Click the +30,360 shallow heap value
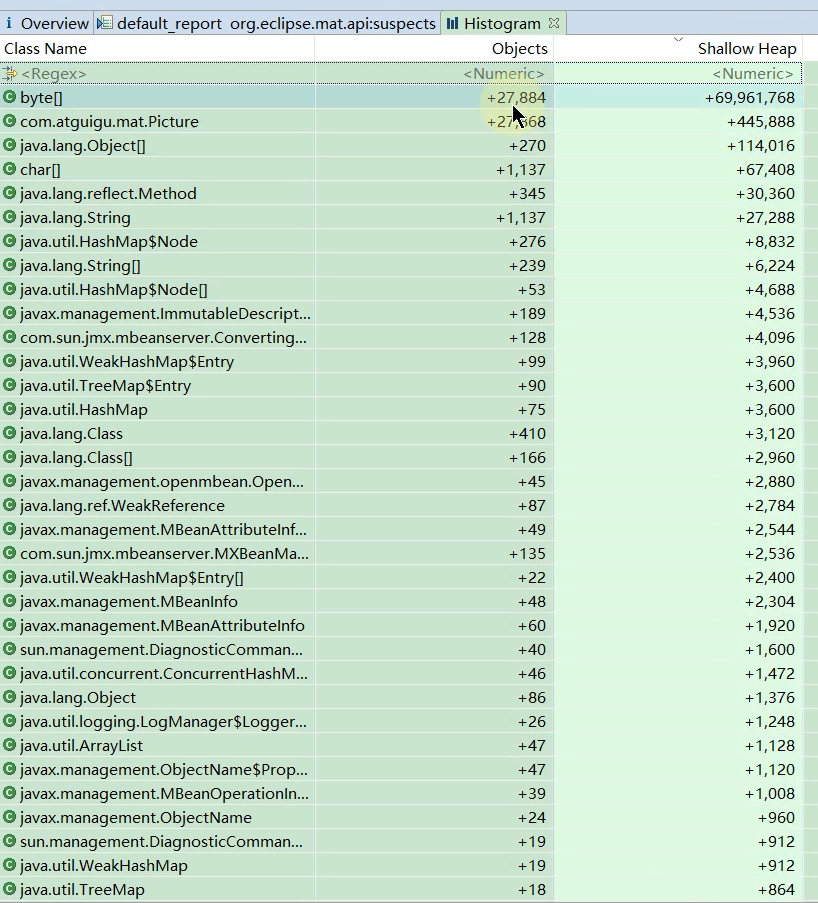The width and height of the screenshot is (818, 903). coord(766,194)
